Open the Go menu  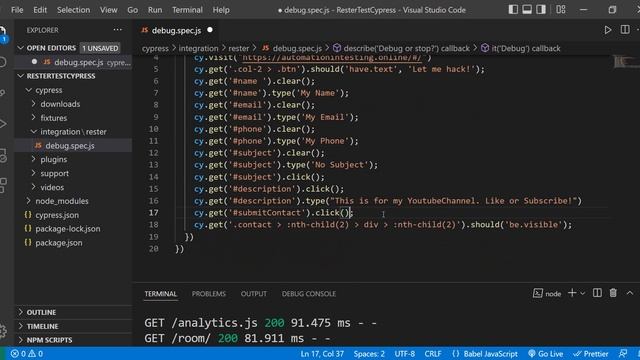tap(132, 10)
